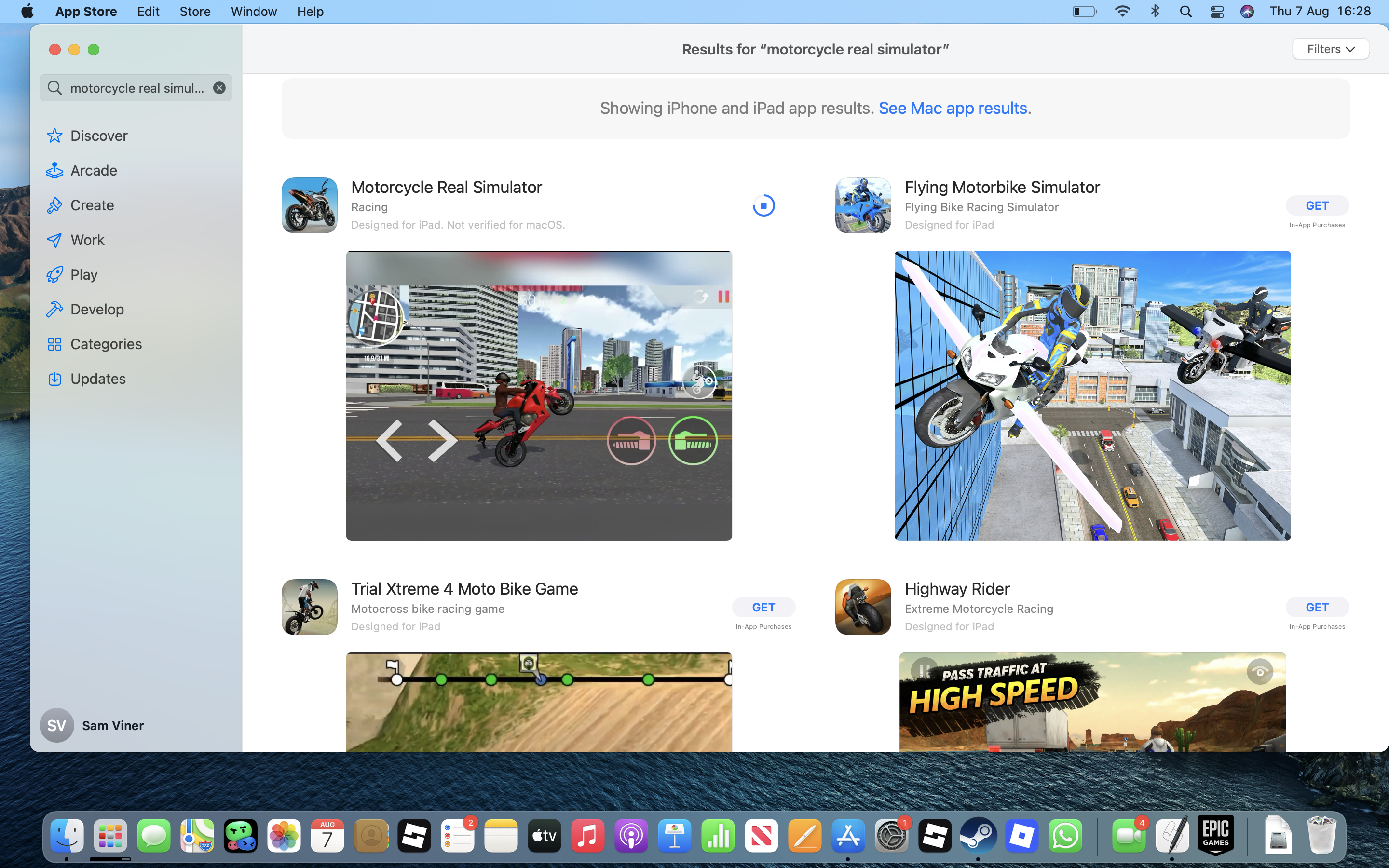Viewport: 1389px width, 868px height.
Task: Open Numbers from the dock
Action: point(718,835)
